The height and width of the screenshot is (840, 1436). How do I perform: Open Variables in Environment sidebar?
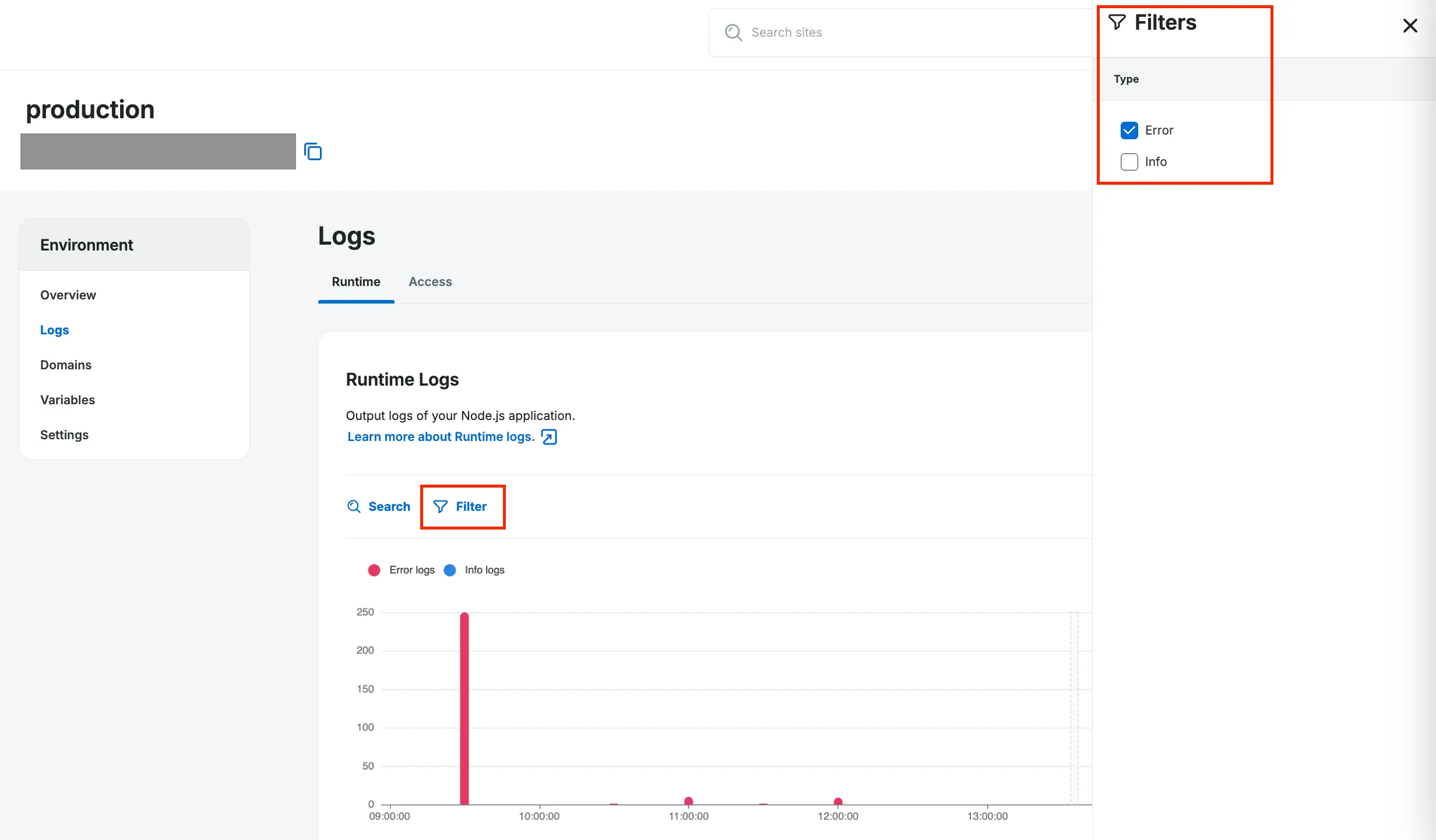point(68,400)
